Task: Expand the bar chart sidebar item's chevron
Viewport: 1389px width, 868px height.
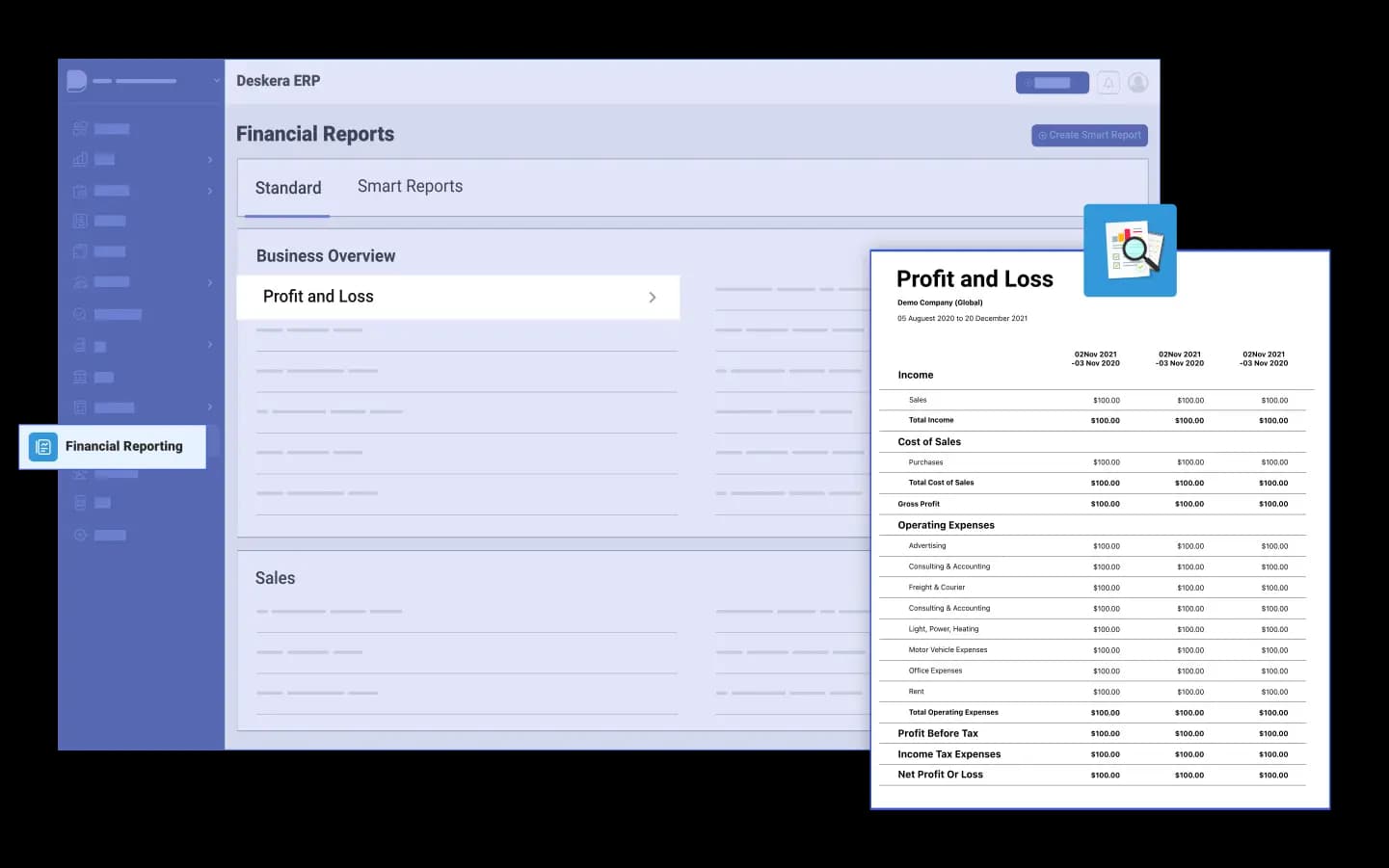Action: click(209, 159)
